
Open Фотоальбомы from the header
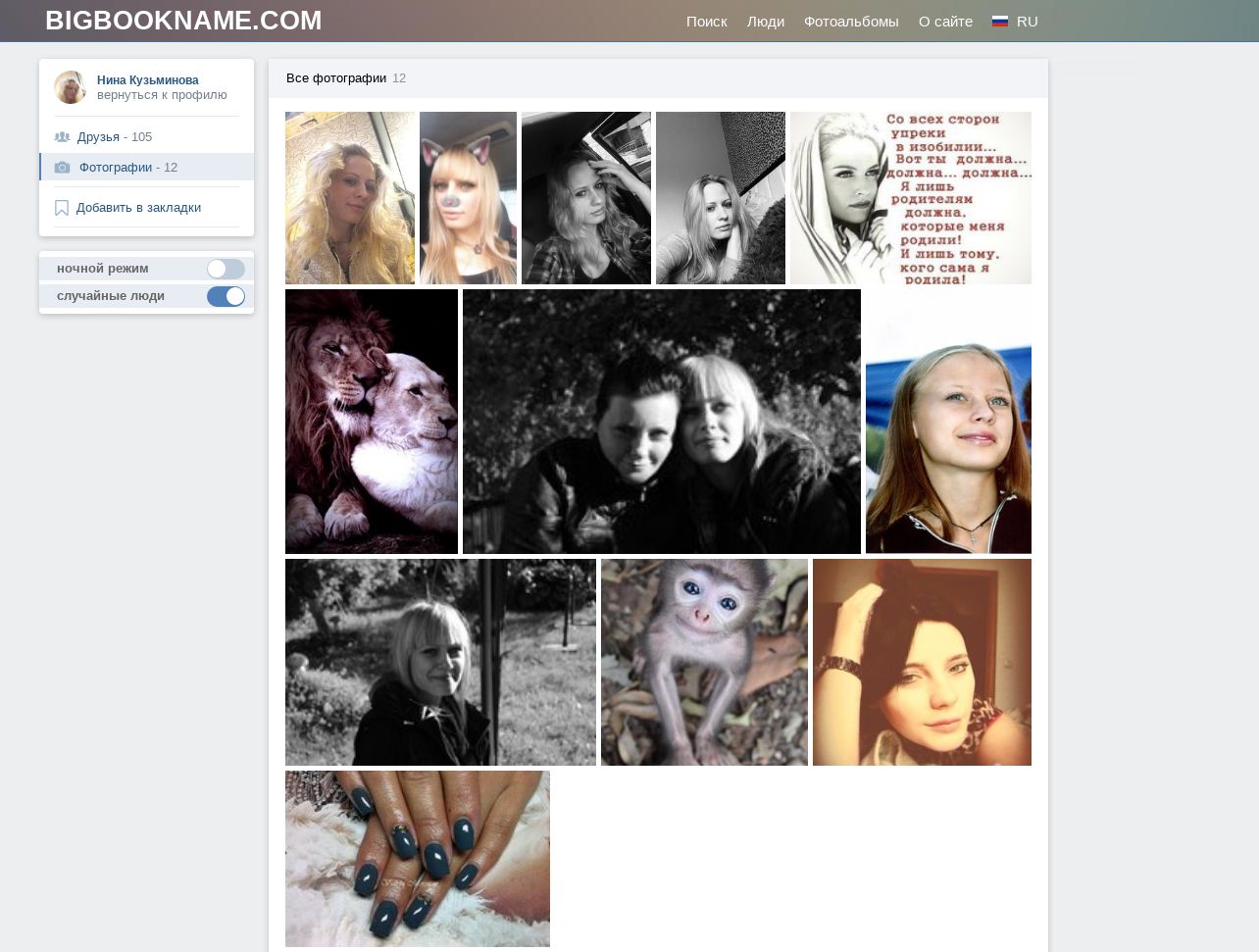850,22
